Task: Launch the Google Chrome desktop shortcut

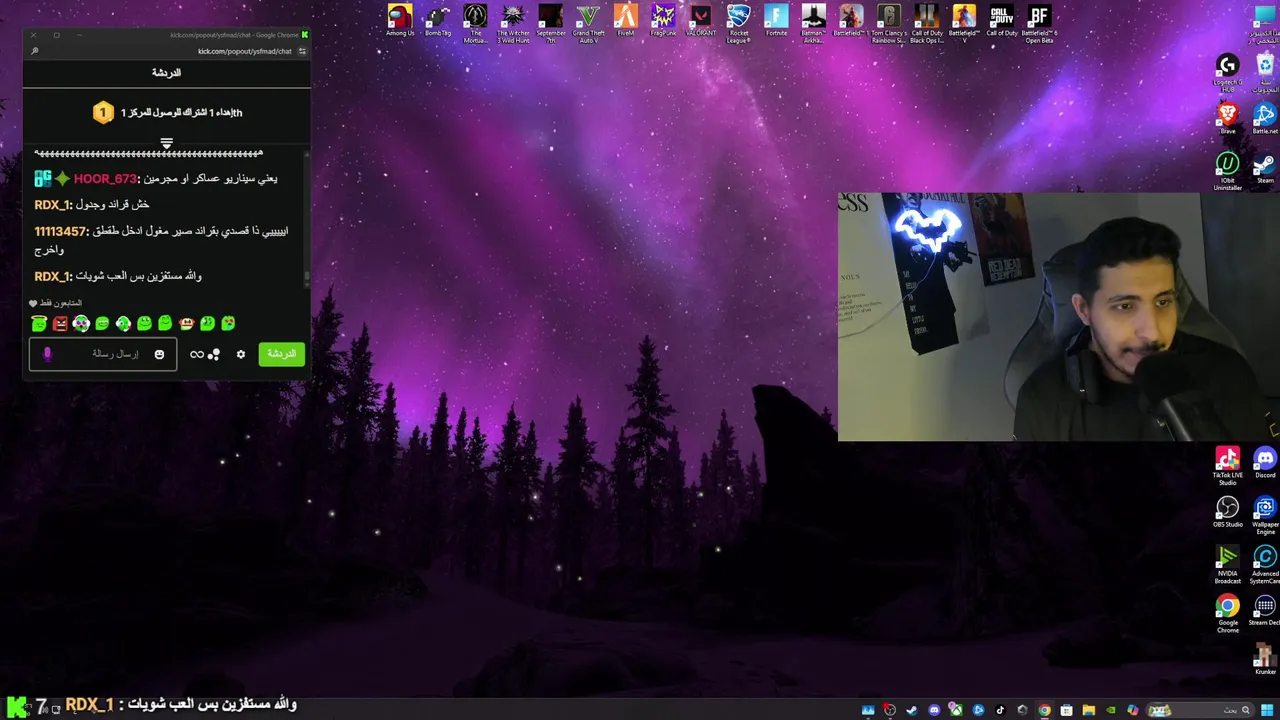Action: pyautogui.click(x=1227, y=614)
